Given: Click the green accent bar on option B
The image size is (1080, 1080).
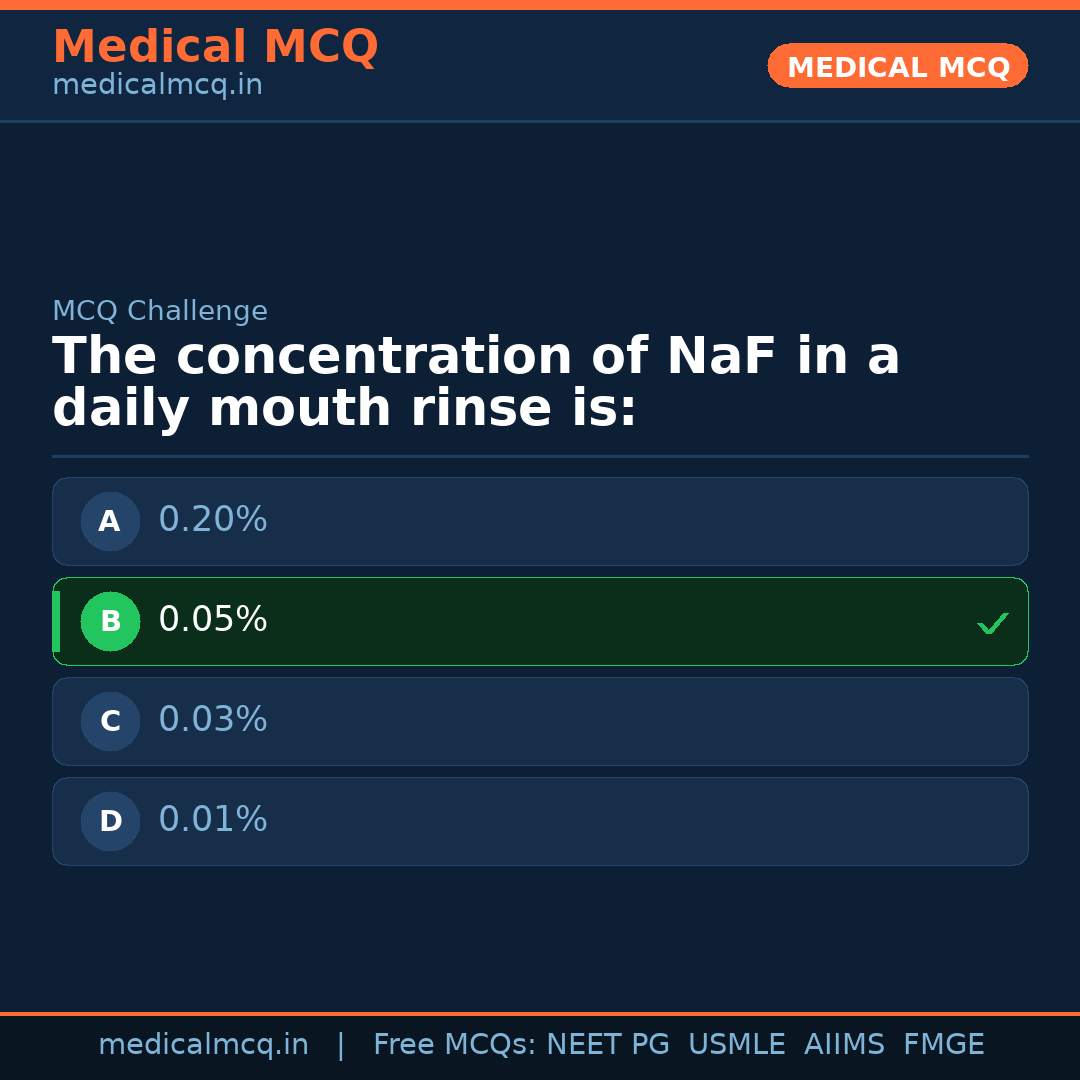Looking at the screenshot, I should point(56,621).
